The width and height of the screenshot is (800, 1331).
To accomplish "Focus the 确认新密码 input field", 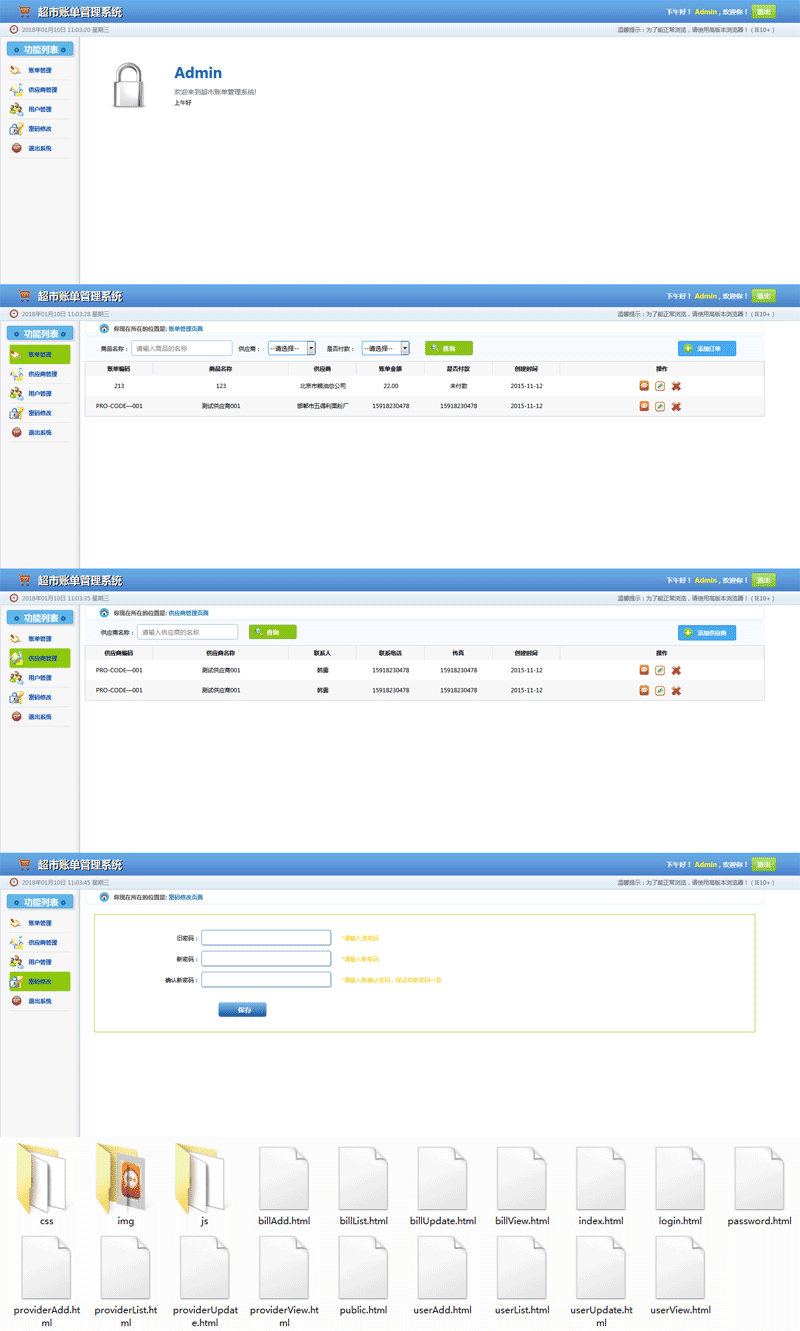I will coord(266,980).
